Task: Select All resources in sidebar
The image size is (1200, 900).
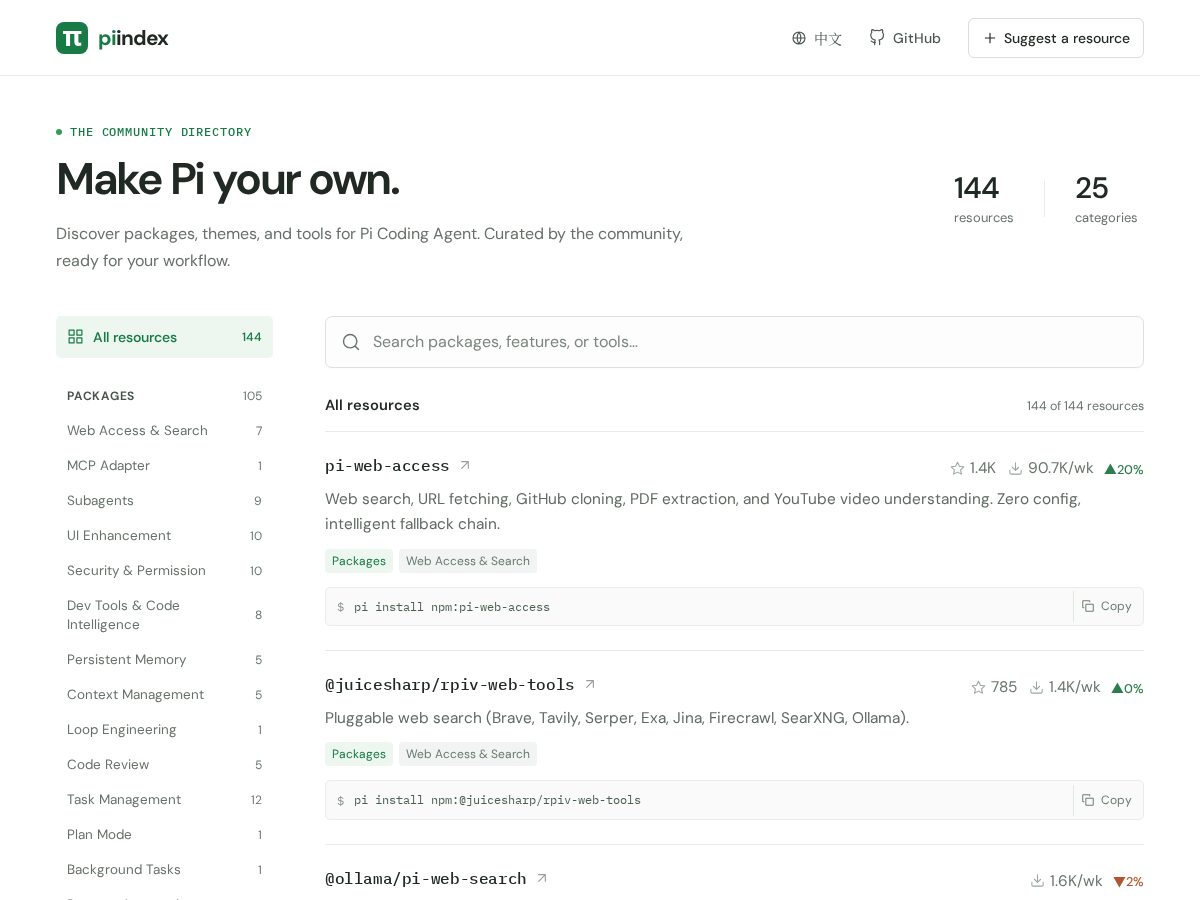Action: click(164, 337)
